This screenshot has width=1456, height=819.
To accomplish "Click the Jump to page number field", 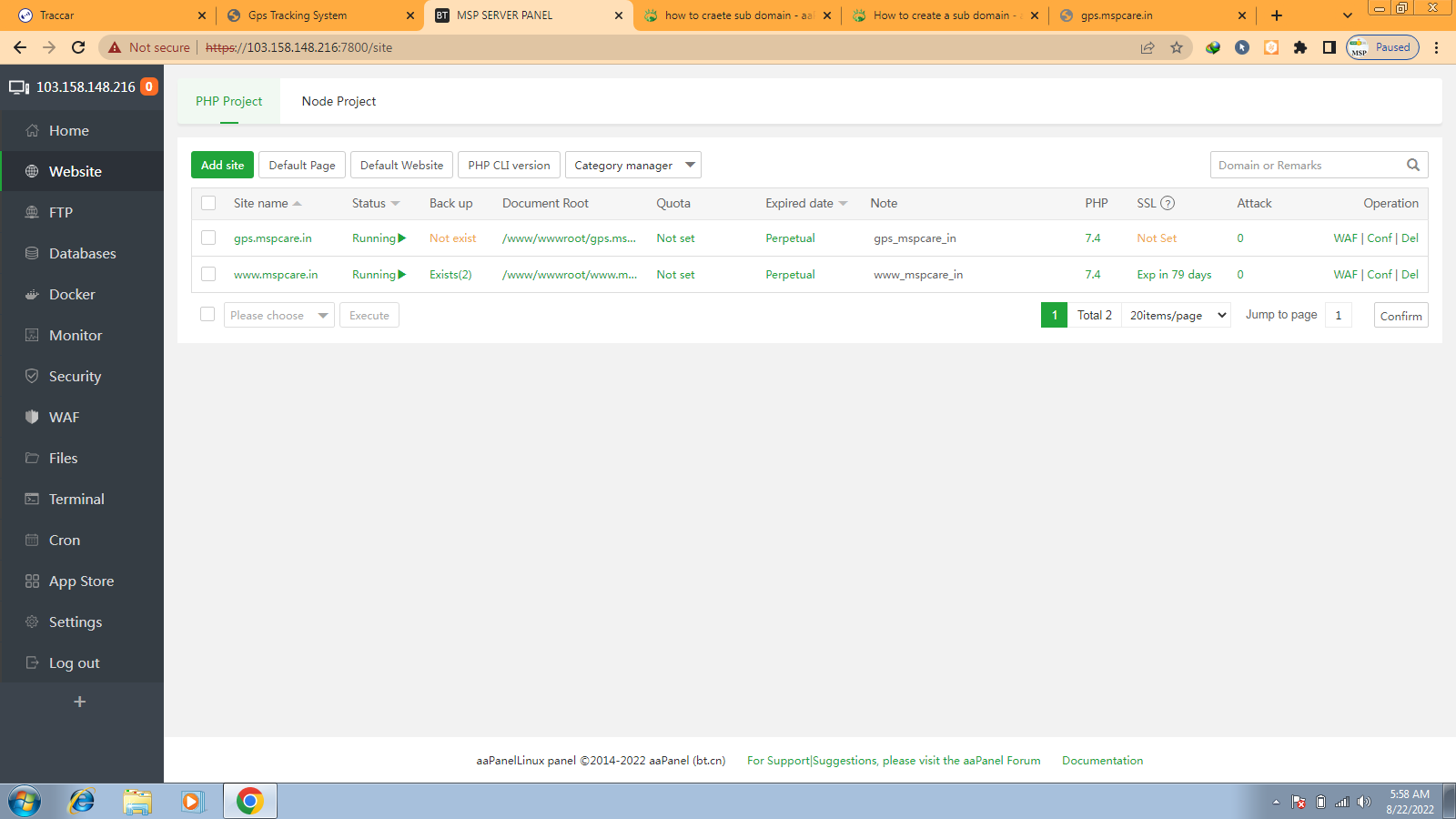I will coord(1338,315).
